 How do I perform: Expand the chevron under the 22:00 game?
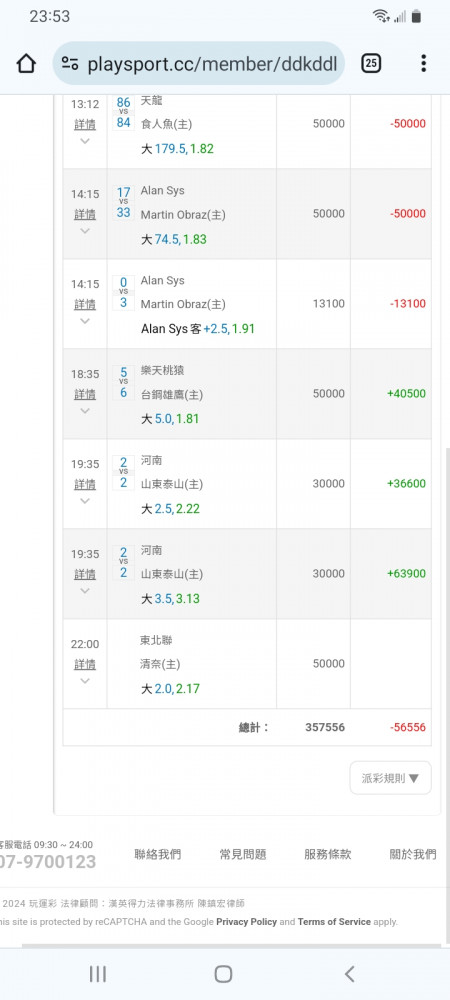click(x=85, y=680)
